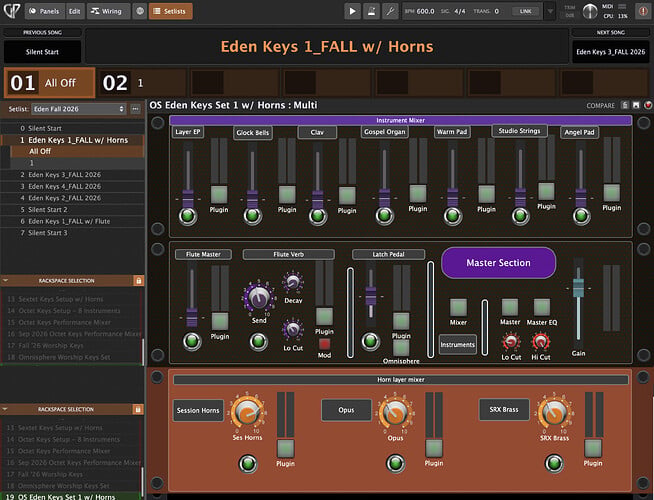Open the setlist ellipsis options button

coord(135,109)
